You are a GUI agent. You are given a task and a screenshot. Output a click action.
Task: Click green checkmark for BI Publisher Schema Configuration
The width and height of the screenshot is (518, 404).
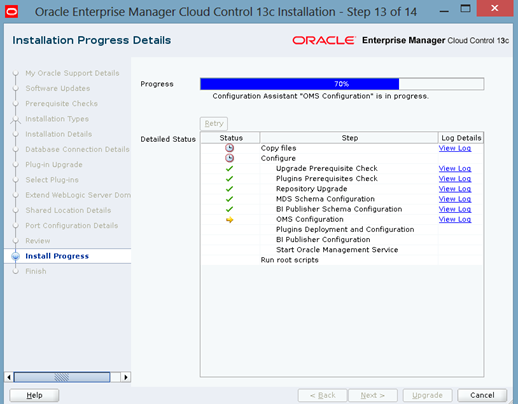point(229,209)
